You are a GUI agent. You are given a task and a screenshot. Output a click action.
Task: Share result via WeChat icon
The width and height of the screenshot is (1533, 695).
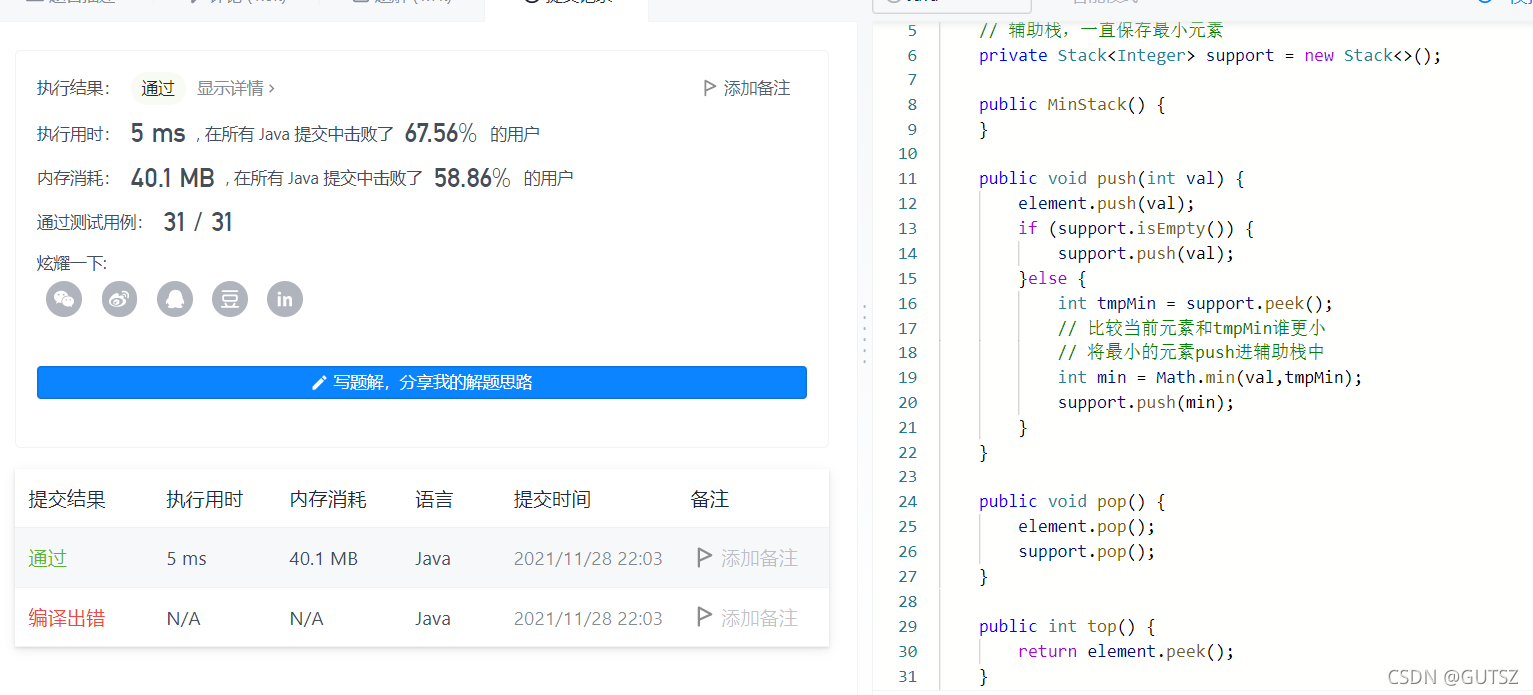(x=64, y=299)
